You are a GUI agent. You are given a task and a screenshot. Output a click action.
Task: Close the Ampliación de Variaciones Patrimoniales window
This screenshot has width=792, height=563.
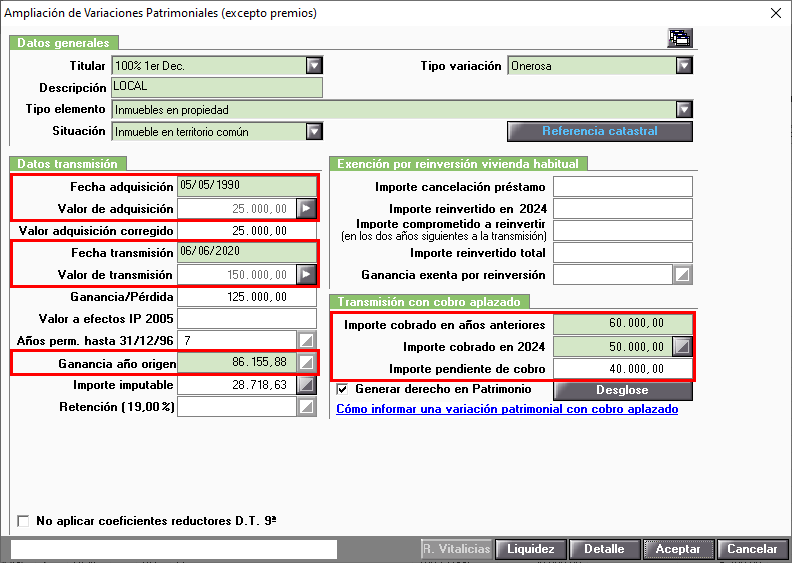click(x=776, y=13)
